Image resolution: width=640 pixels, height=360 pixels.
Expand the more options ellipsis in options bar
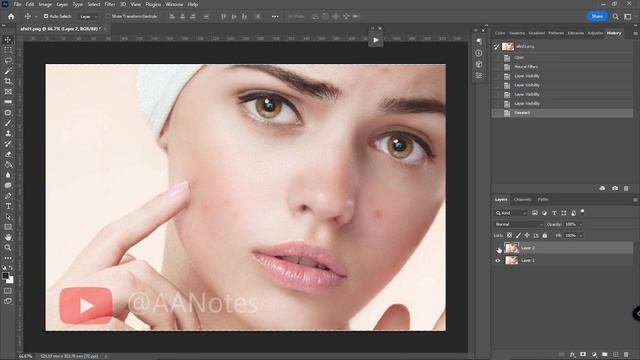275,17
